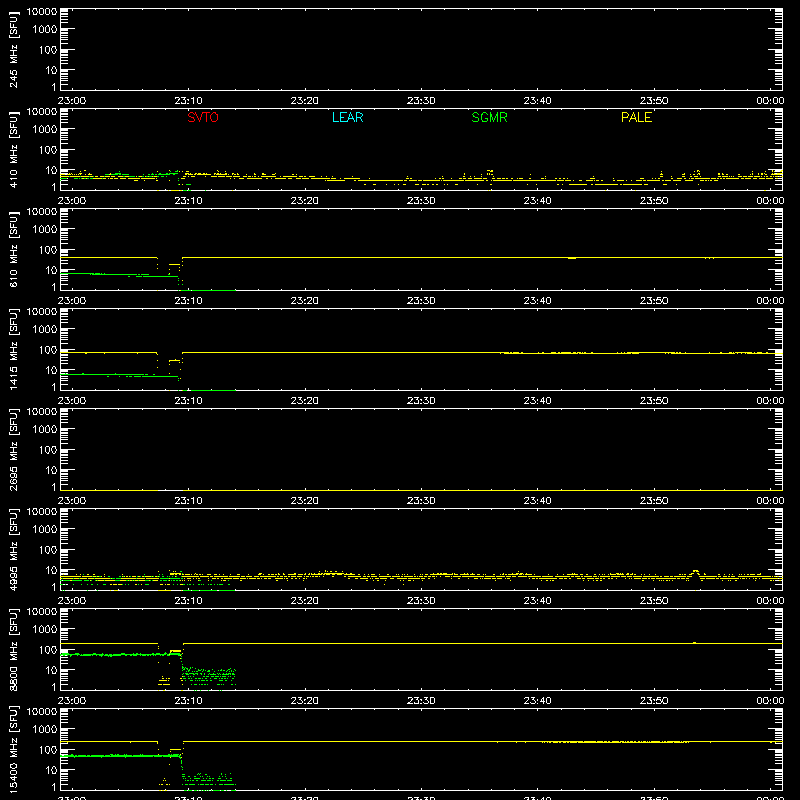Click the red SVTO station label
The height and width of the screenshot is (800, 800).
(203, 117)
